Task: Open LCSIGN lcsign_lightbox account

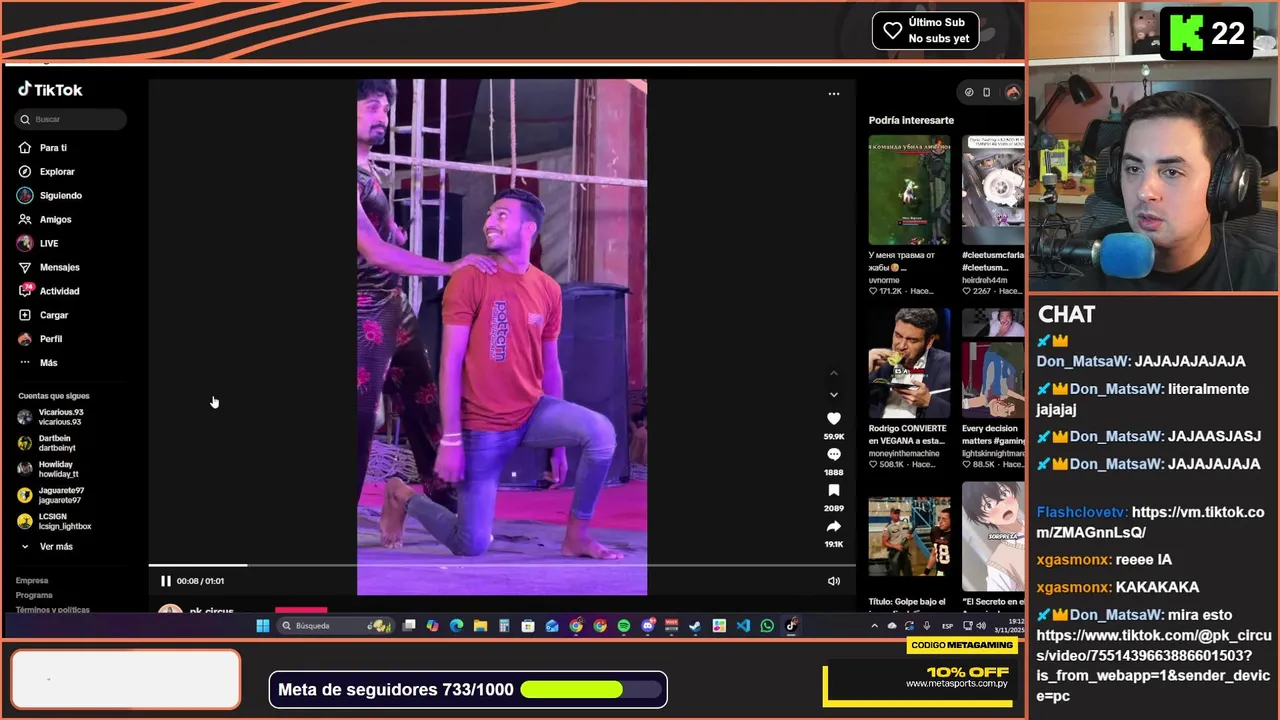Action: (x=55, y=521)
